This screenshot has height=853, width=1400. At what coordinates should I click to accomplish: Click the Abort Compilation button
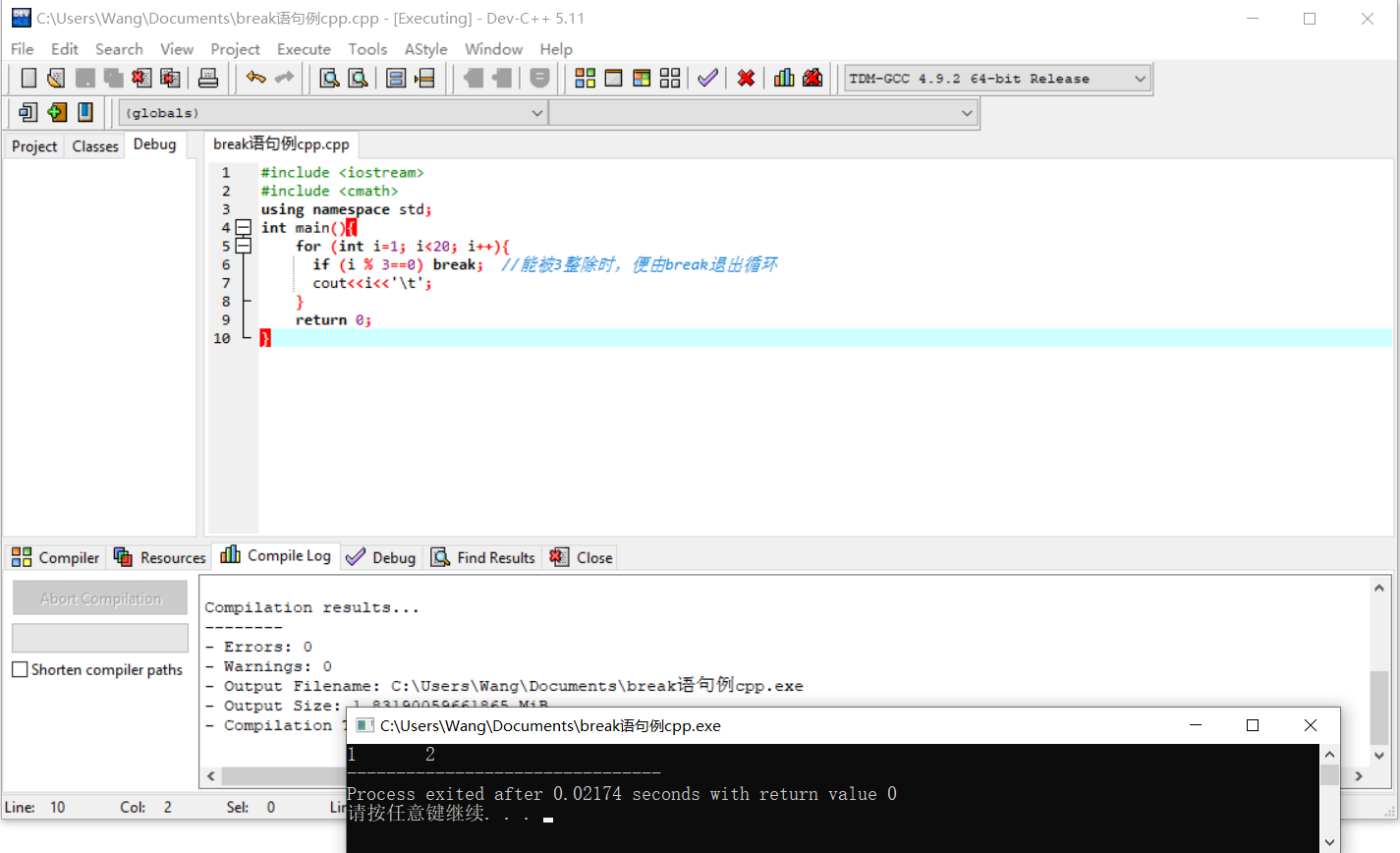tap(100, 597)
